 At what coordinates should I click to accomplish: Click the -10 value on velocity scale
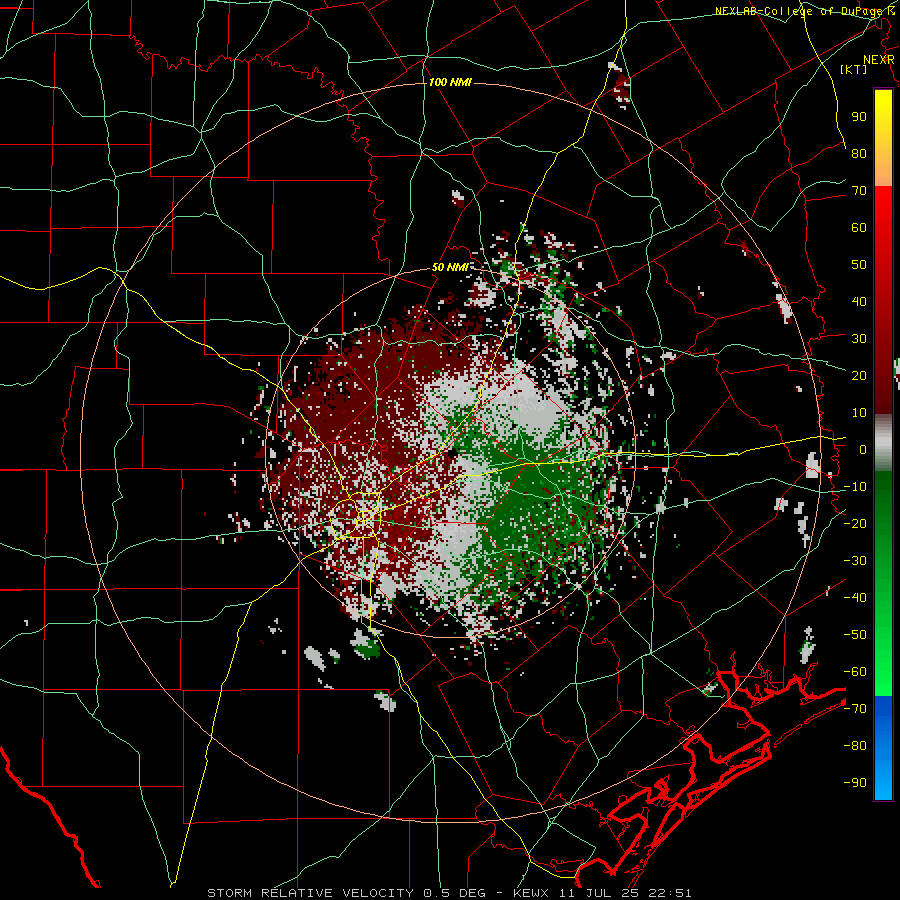[x=855, y=487]
